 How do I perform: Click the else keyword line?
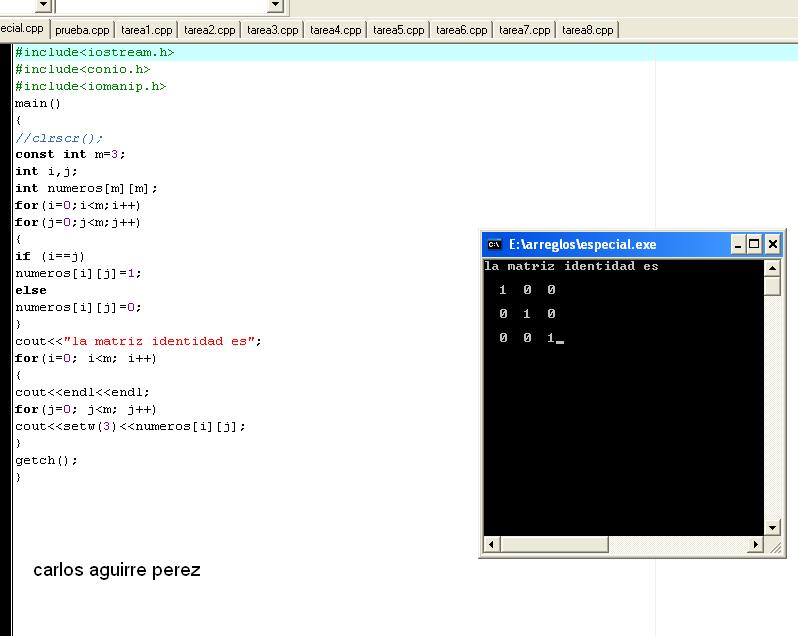click(x=31, y=291)
